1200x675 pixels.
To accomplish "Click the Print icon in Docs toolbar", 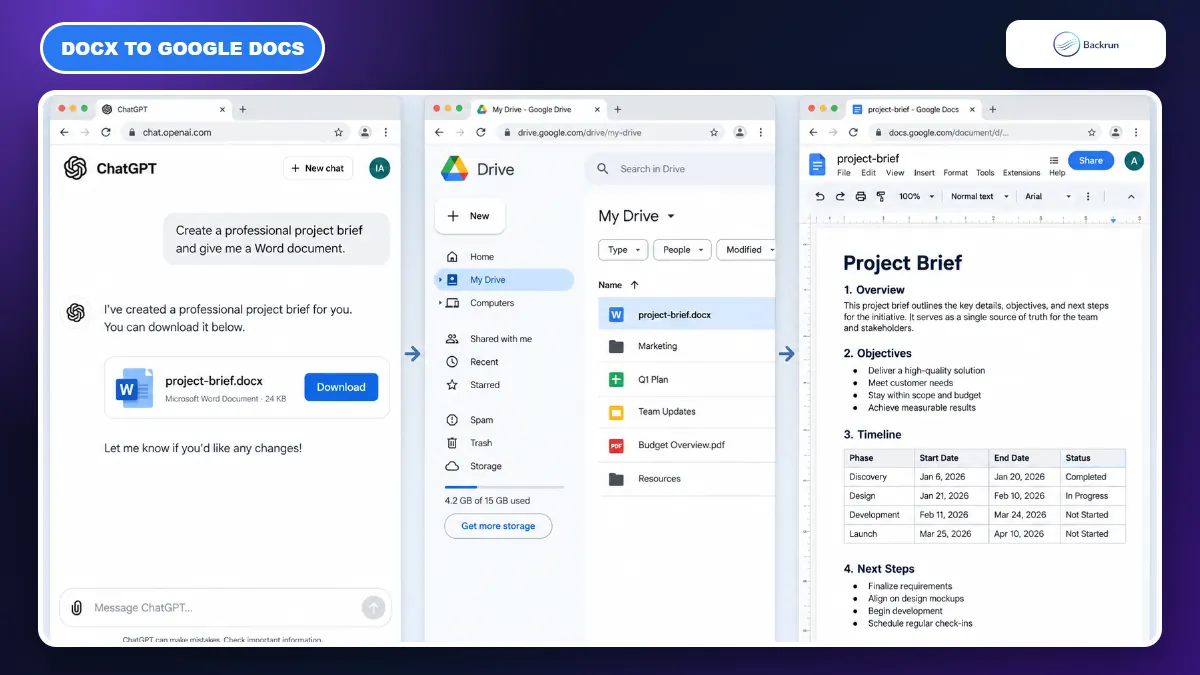I will pos(860,197).
